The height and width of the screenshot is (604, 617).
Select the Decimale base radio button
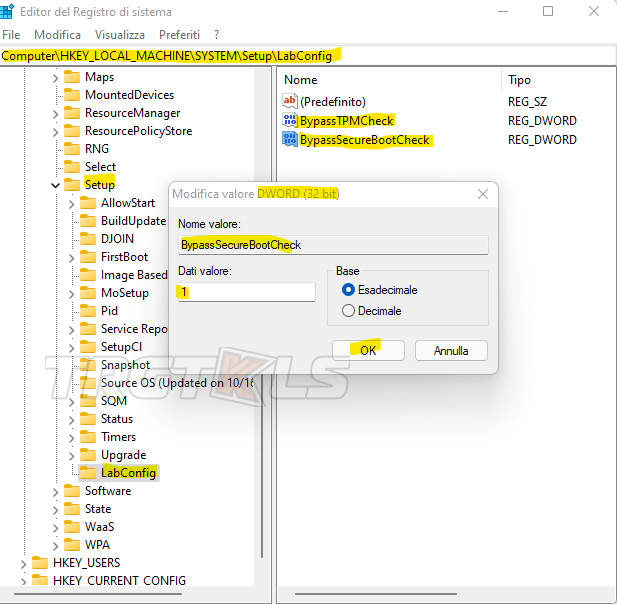(348, 311)
